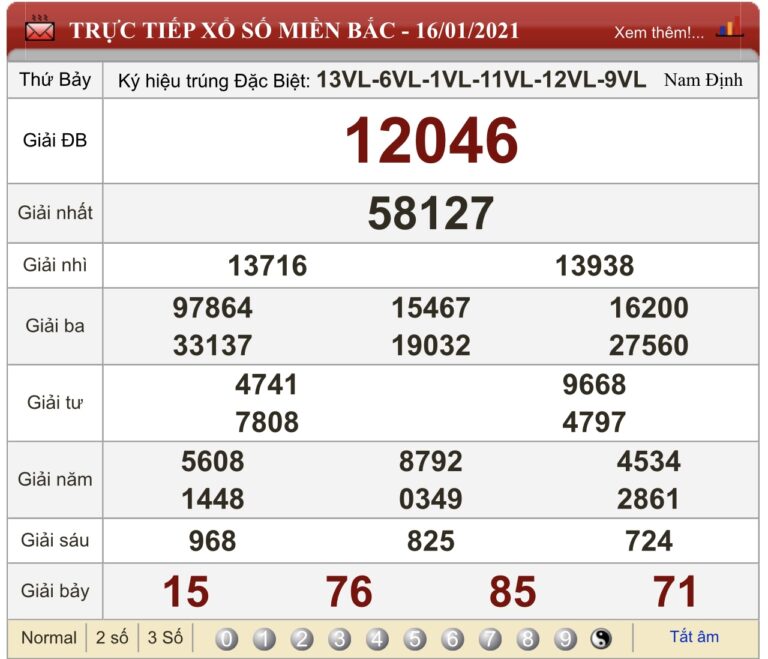Filter results by digit 1 ball
The image size is (768, 659).
pyautogui.click(x=264, y=639)
